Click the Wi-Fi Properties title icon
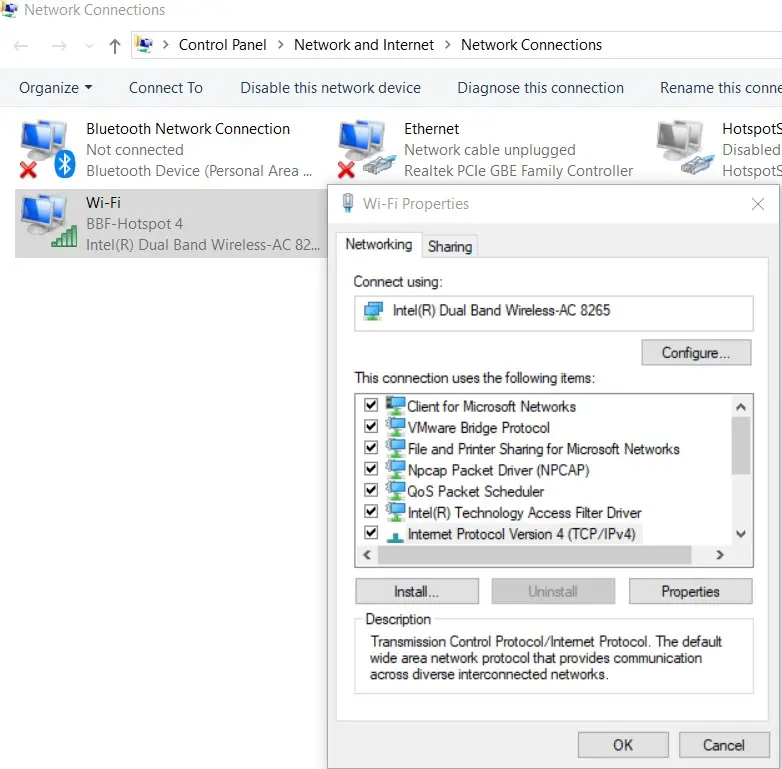The height and width of the screenshot is (769, 782). click(x=348, y=203)
